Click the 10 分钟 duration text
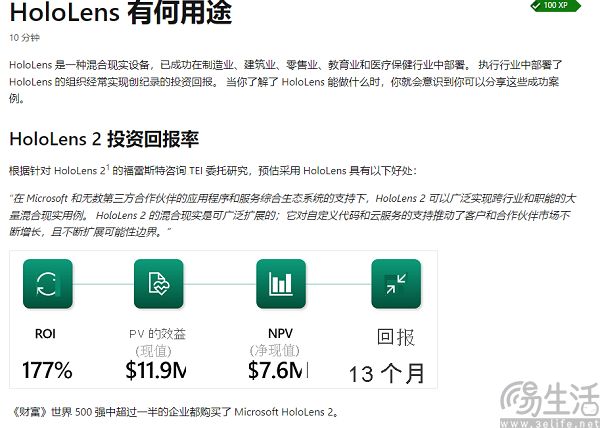This screenshot has height=428, width=600. point(24,37)
